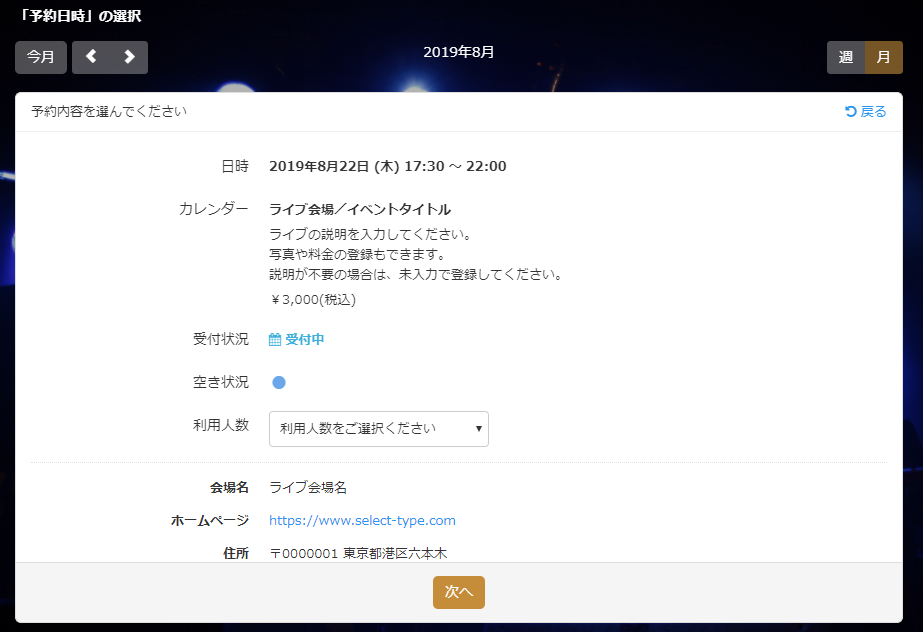Click the 予約内容を選んでください panel header
The height and width of the screenshot is (632, 923).
tap(109, 111)
